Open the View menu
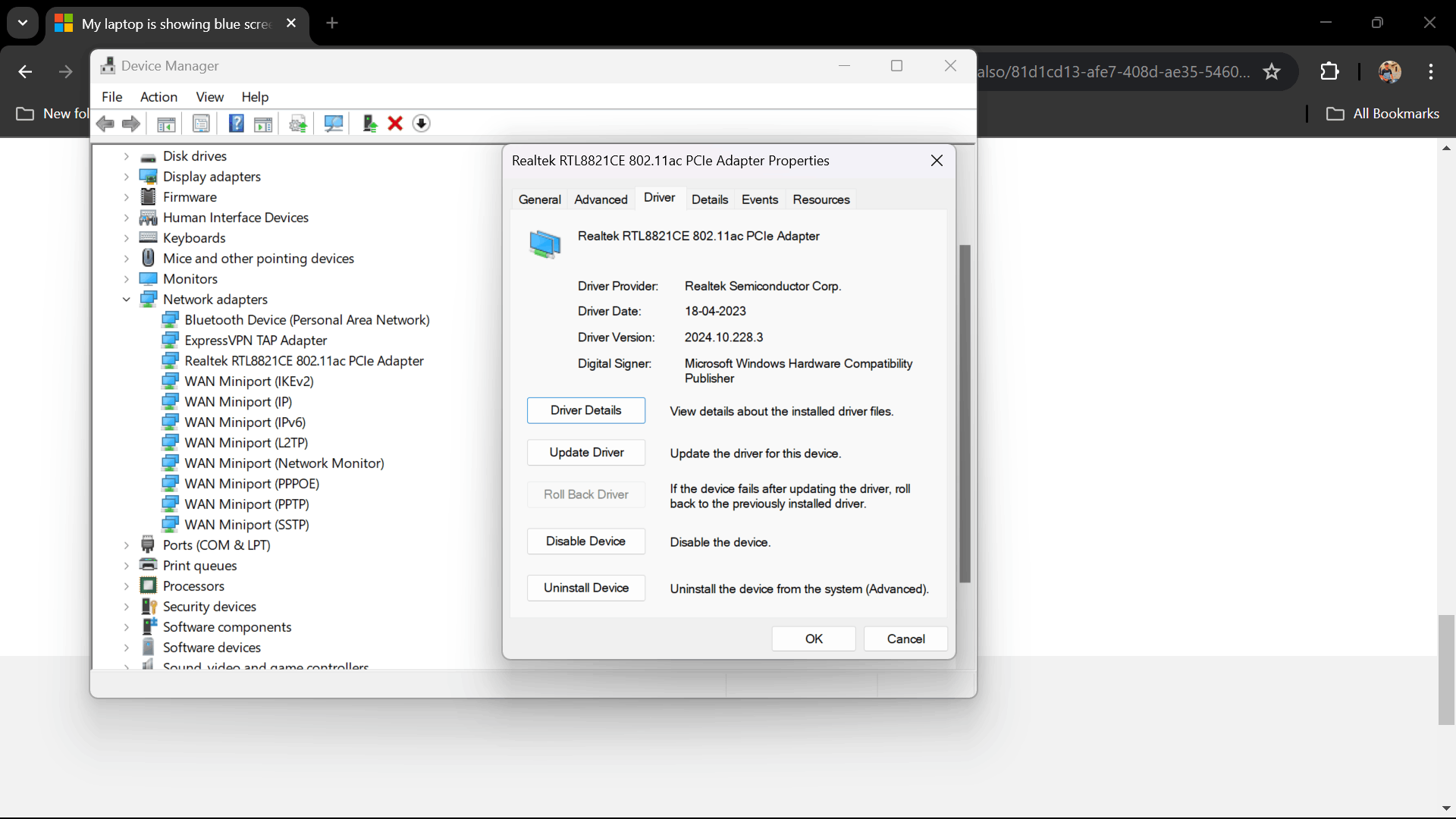 coord(209,97)
